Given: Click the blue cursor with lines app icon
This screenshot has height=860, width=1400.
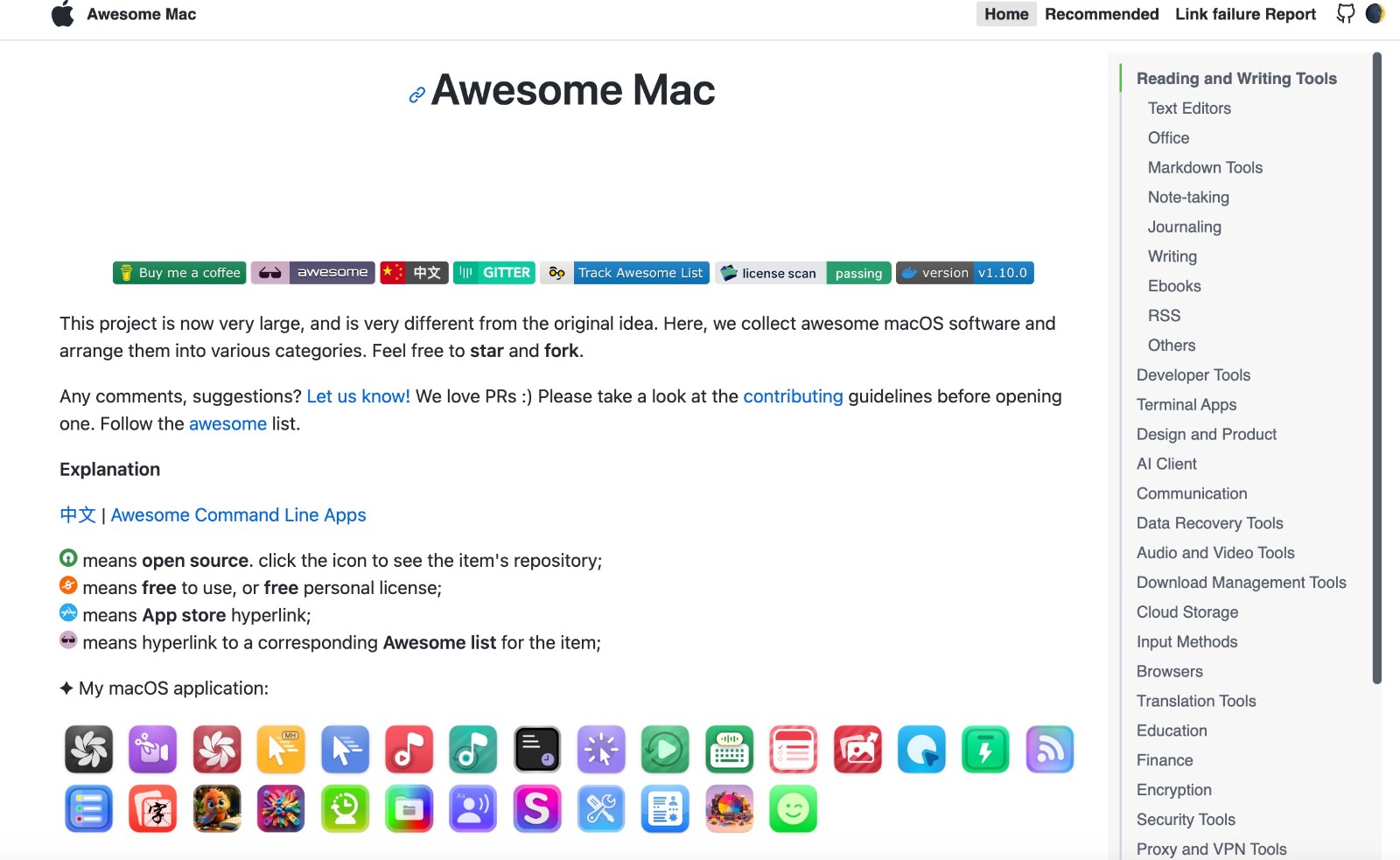Looking at the screenshot, I should click(x=345, y=749).
